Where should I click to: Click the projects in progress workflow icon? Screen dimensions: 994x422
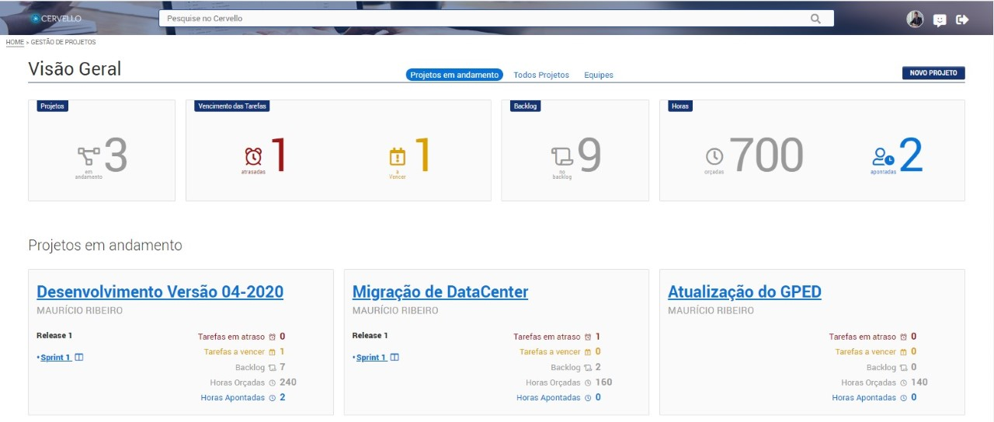click(x=88, y=156)
